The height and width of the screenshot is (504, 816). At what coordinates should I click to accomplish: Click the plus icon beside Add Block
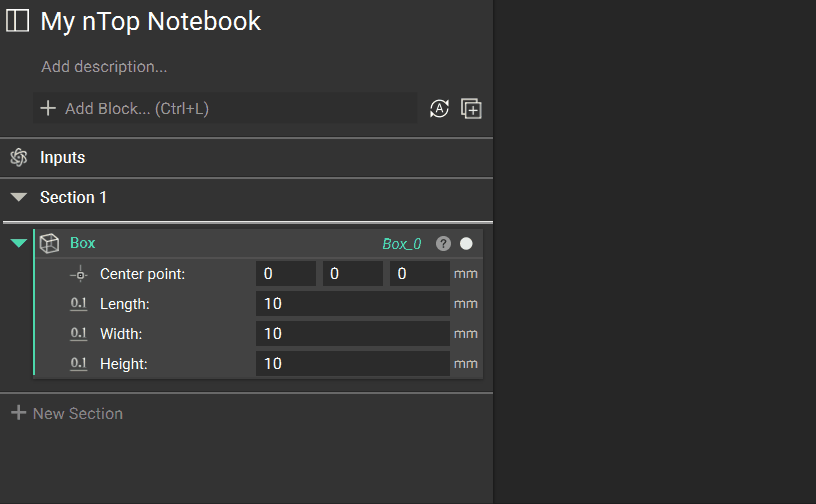click(x=48, y=108)
